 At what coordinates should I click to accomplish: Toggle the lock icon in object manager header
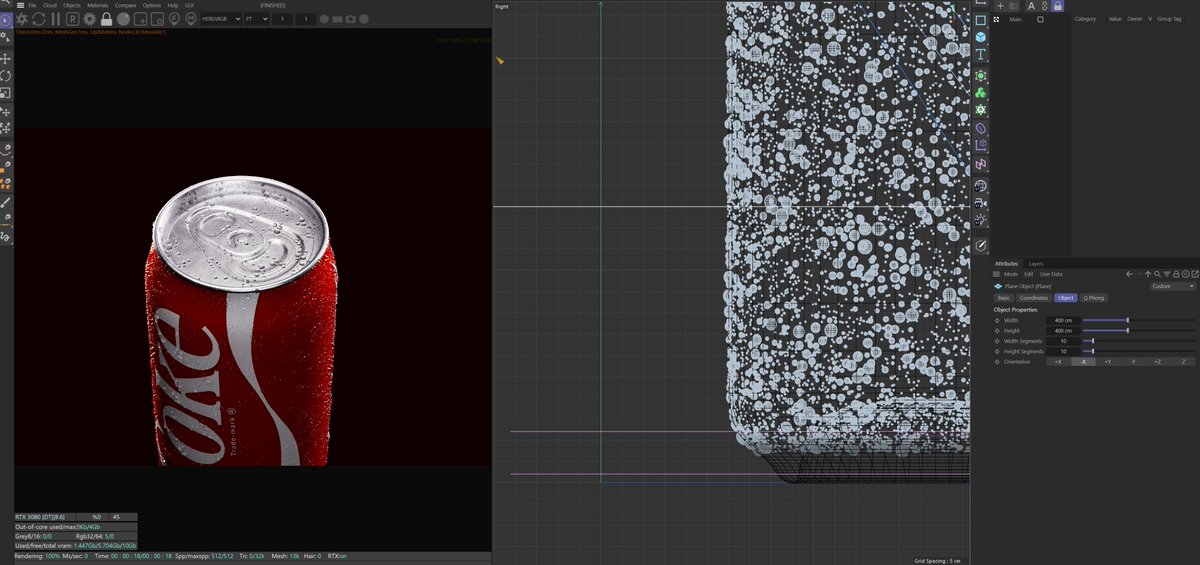coord(1058,6)
